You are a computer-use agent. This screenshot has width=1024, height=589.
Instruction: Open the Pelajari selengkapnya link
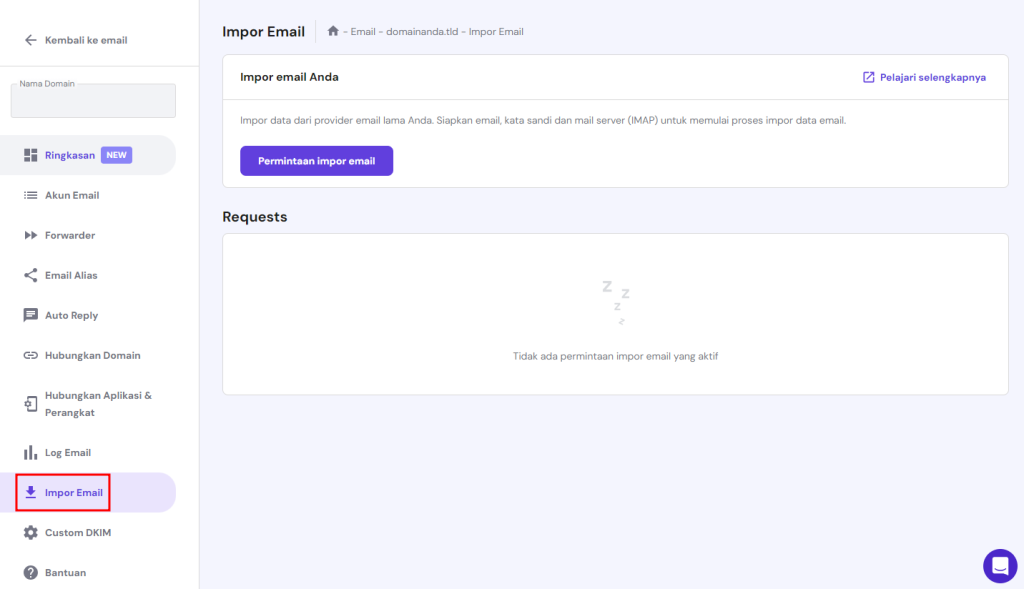[x=932, y=77]
